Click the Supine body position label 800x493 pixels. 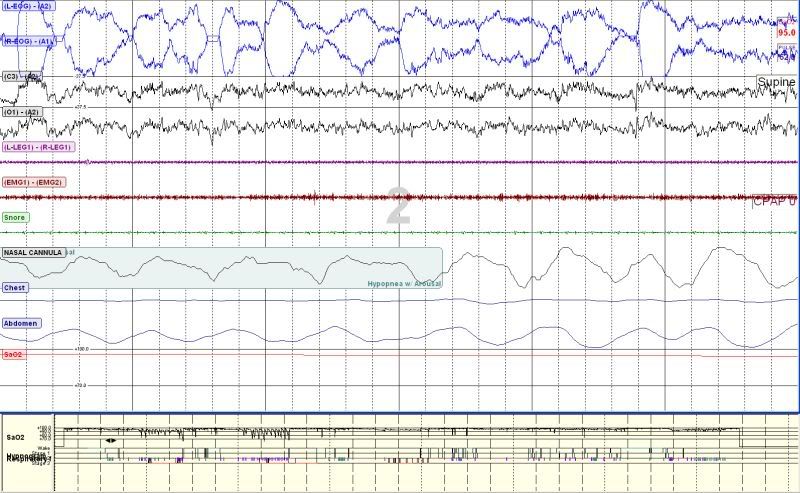pyautogui.click(x=777, y=82)
